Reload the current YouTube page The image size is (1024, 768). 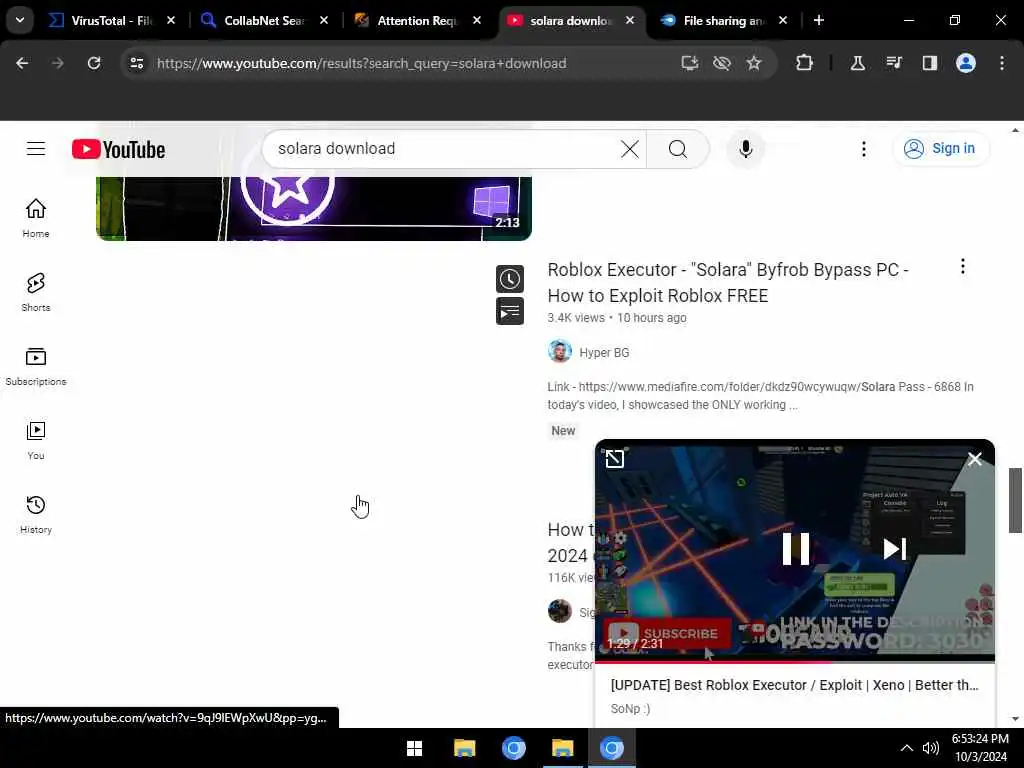coord(94,63)
